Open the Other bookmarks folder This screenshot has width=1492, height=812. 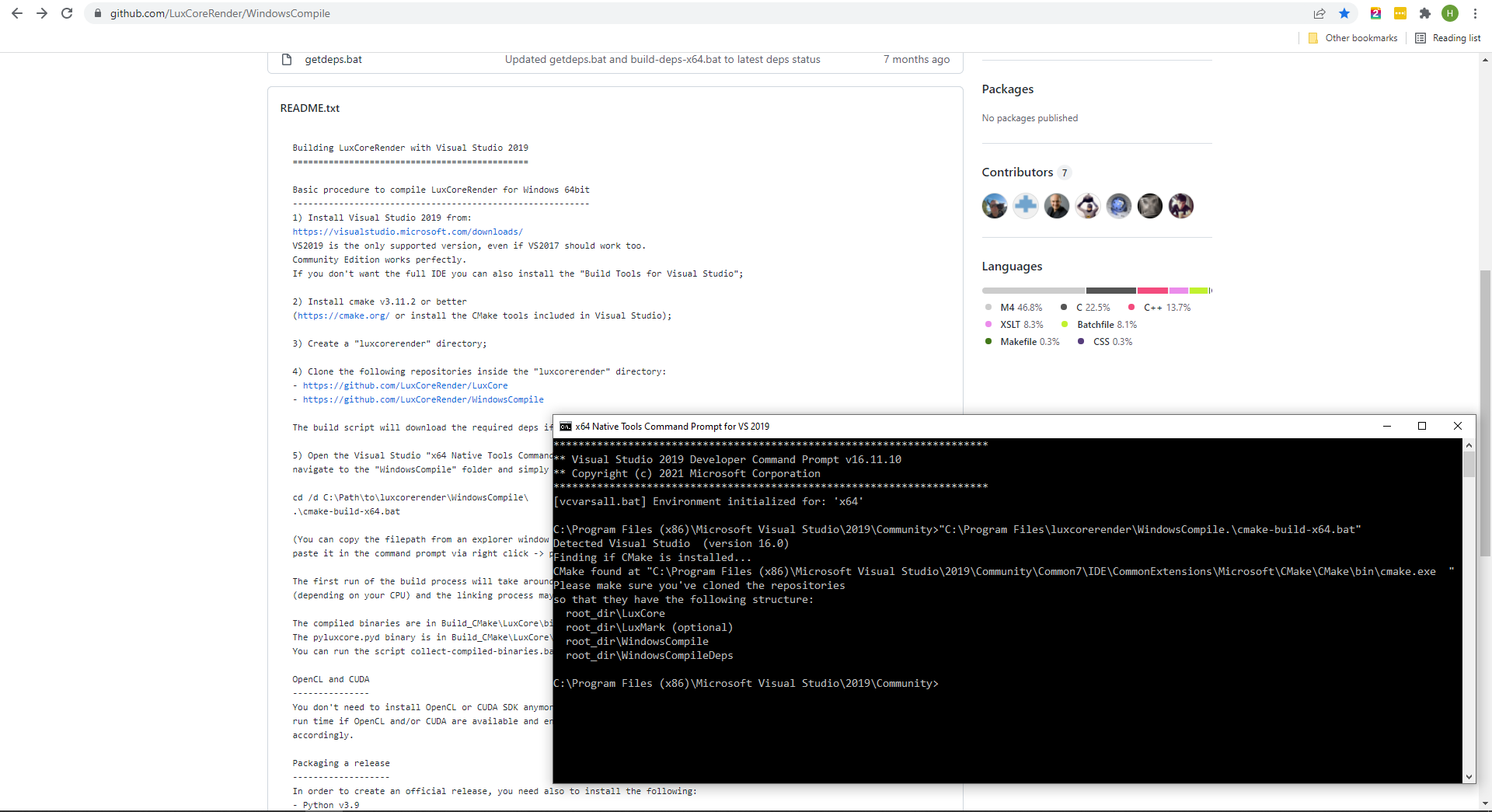click(x=1353, y=38)
